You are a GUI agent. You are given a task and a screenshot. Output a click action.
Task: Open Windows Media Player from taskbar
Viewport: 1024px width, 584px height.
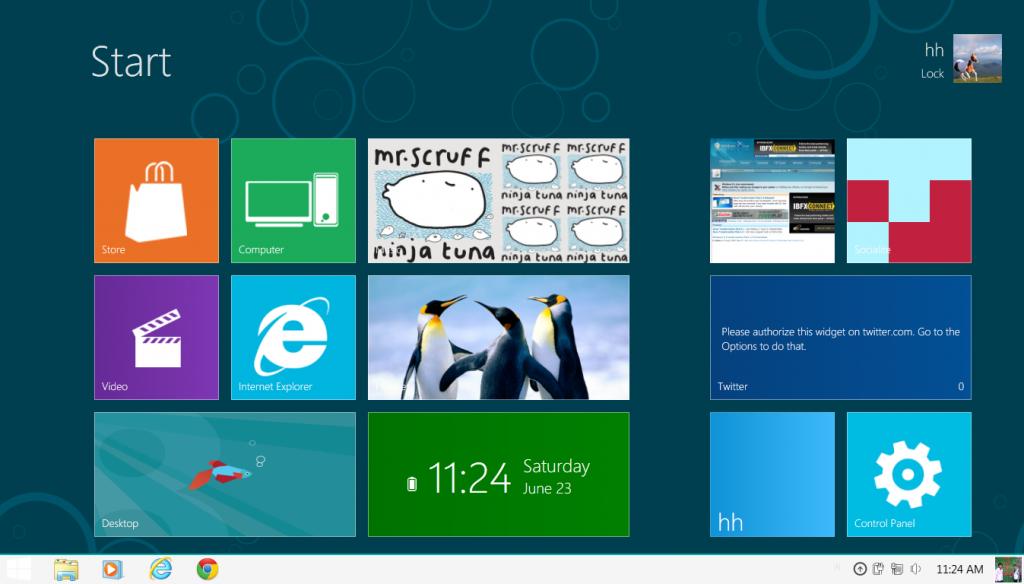pyautogui.click(x=112, y=570)
